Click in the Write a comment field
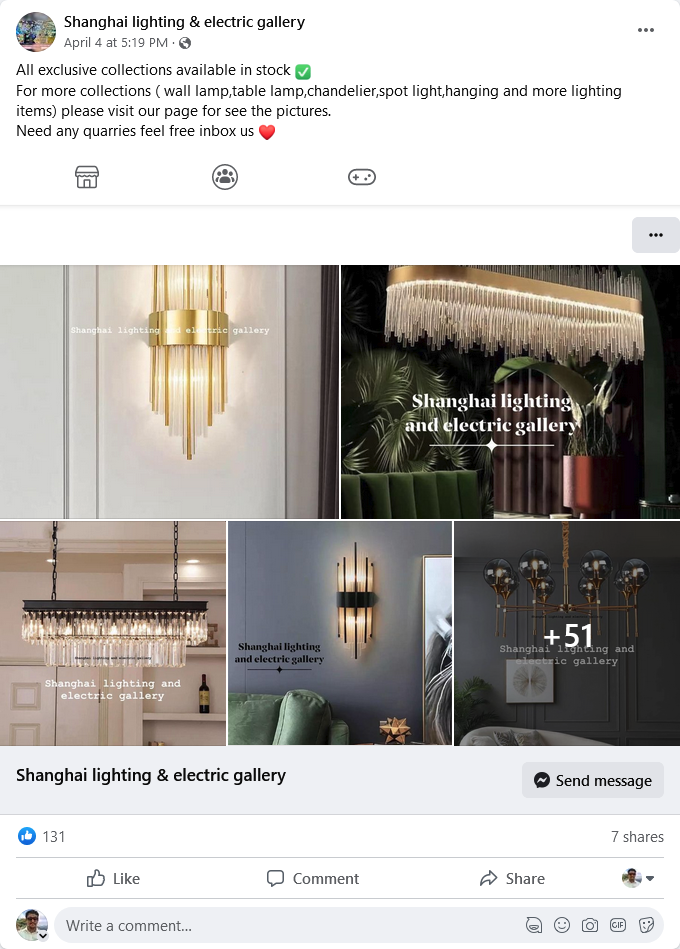680x949 pixels. [x=290, y=925]
